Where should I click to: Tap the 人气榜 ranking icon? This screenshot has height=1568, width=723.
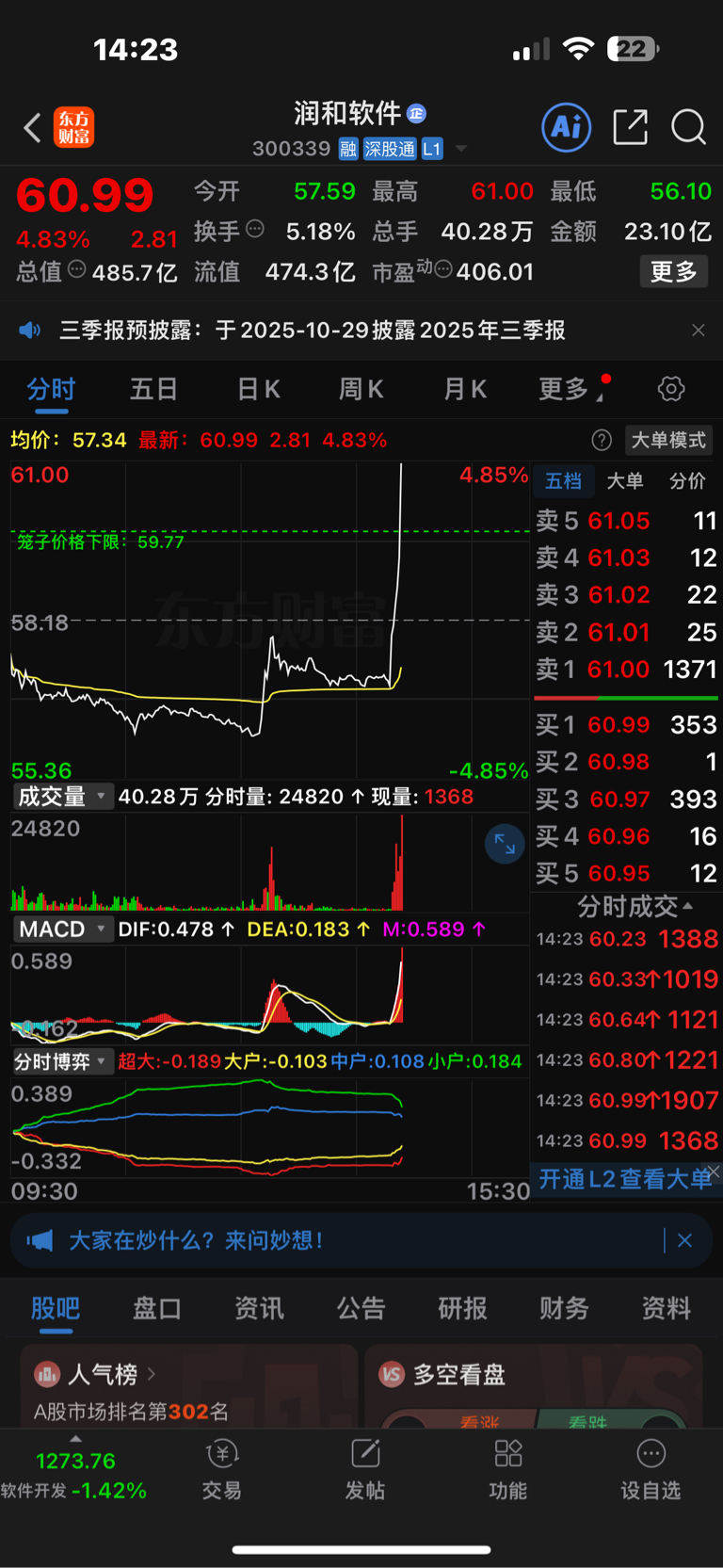(x=47, y=1374)
